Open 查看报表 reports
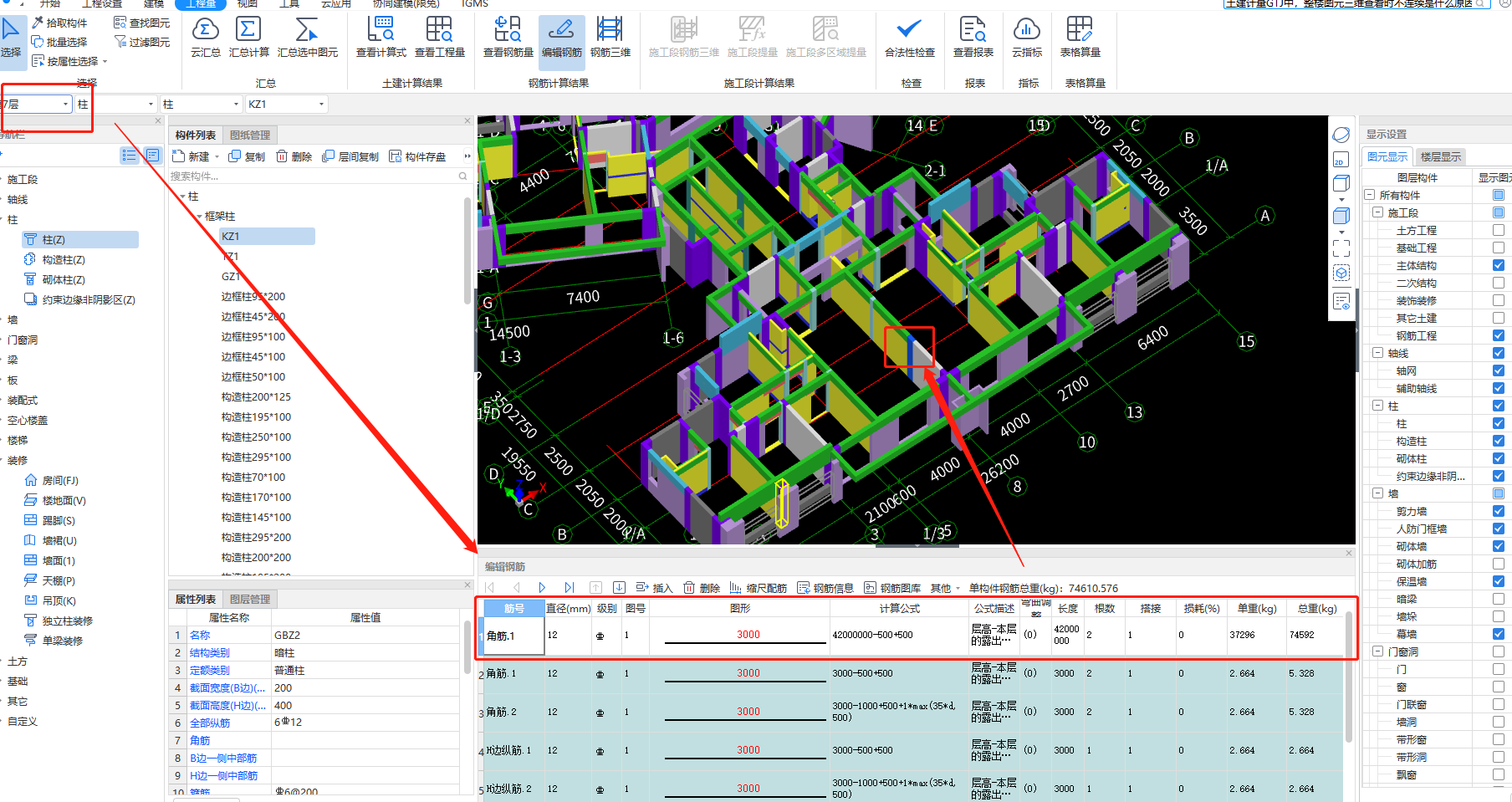This screenshot has width=1512, height=802. point(973,38)
